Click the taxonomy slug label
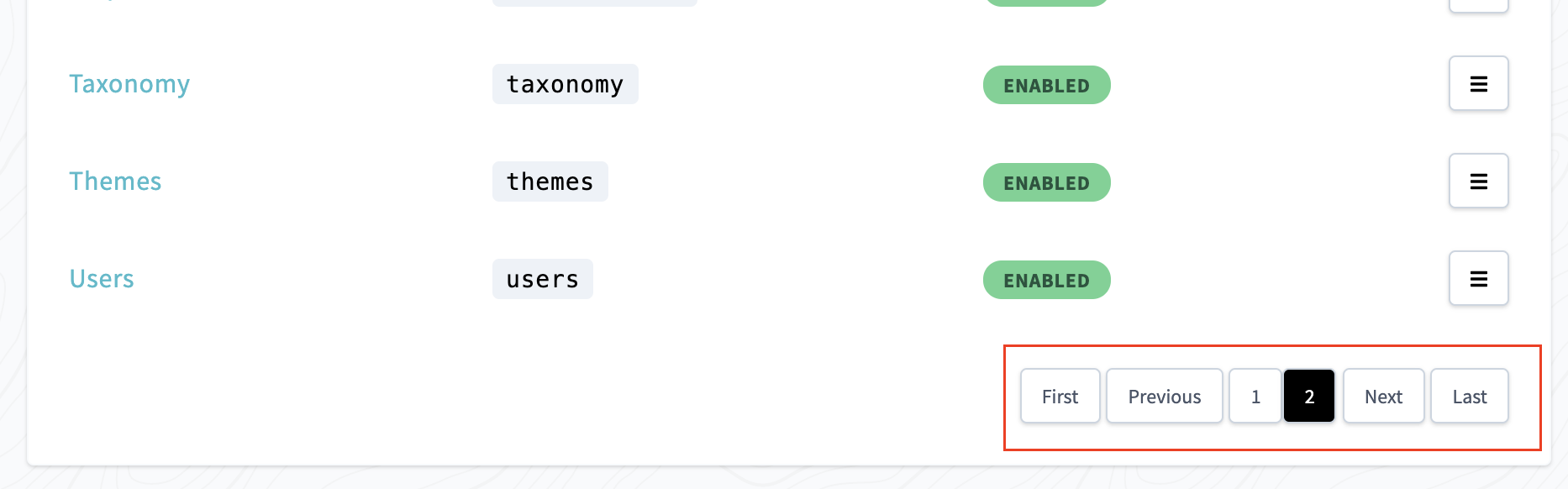Viewport: 1568px width, 489px height. coord(565,83)
